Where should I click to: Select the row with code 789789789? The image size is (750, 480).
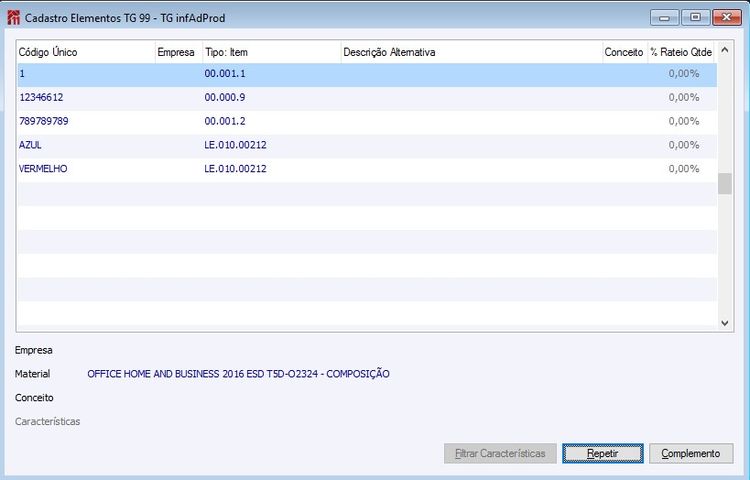367,121
